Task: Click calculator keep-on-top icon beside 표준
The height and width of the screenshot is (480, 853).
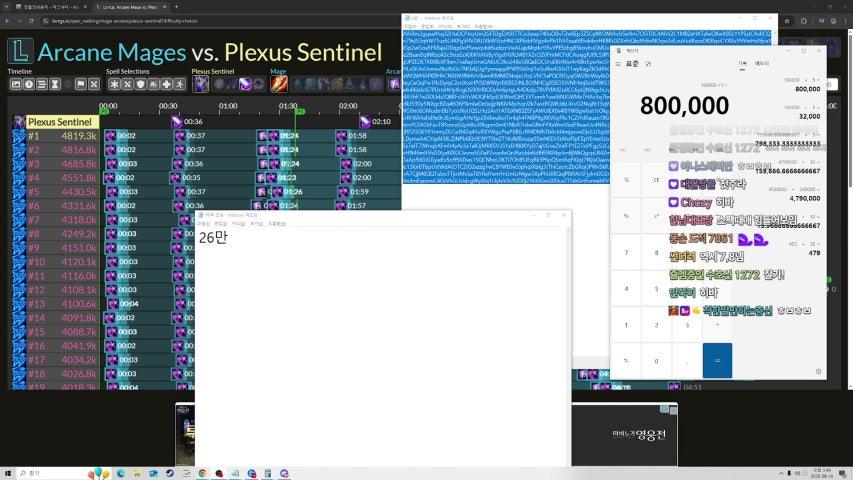Action: pos(648,64)
